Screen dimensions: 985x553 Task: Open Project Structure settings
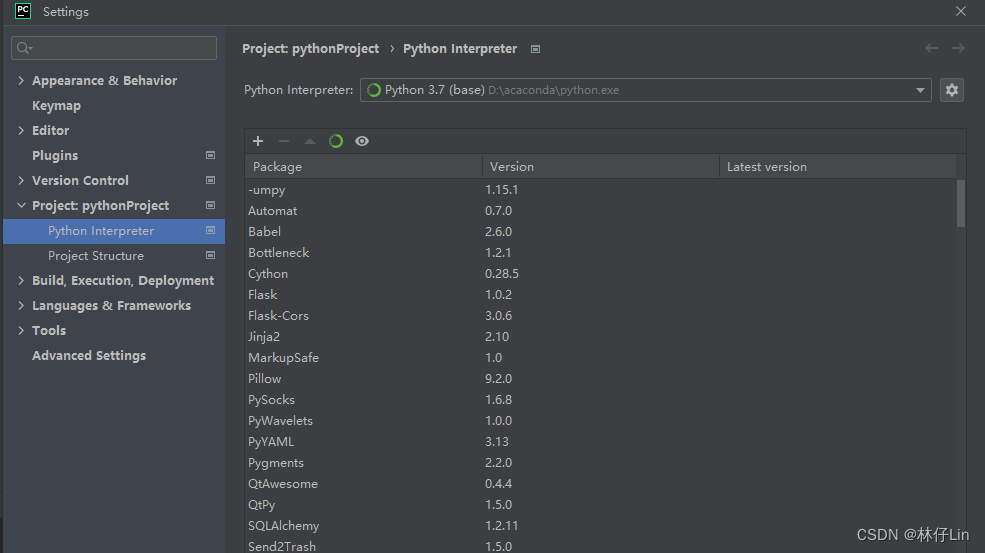[96, 256]
